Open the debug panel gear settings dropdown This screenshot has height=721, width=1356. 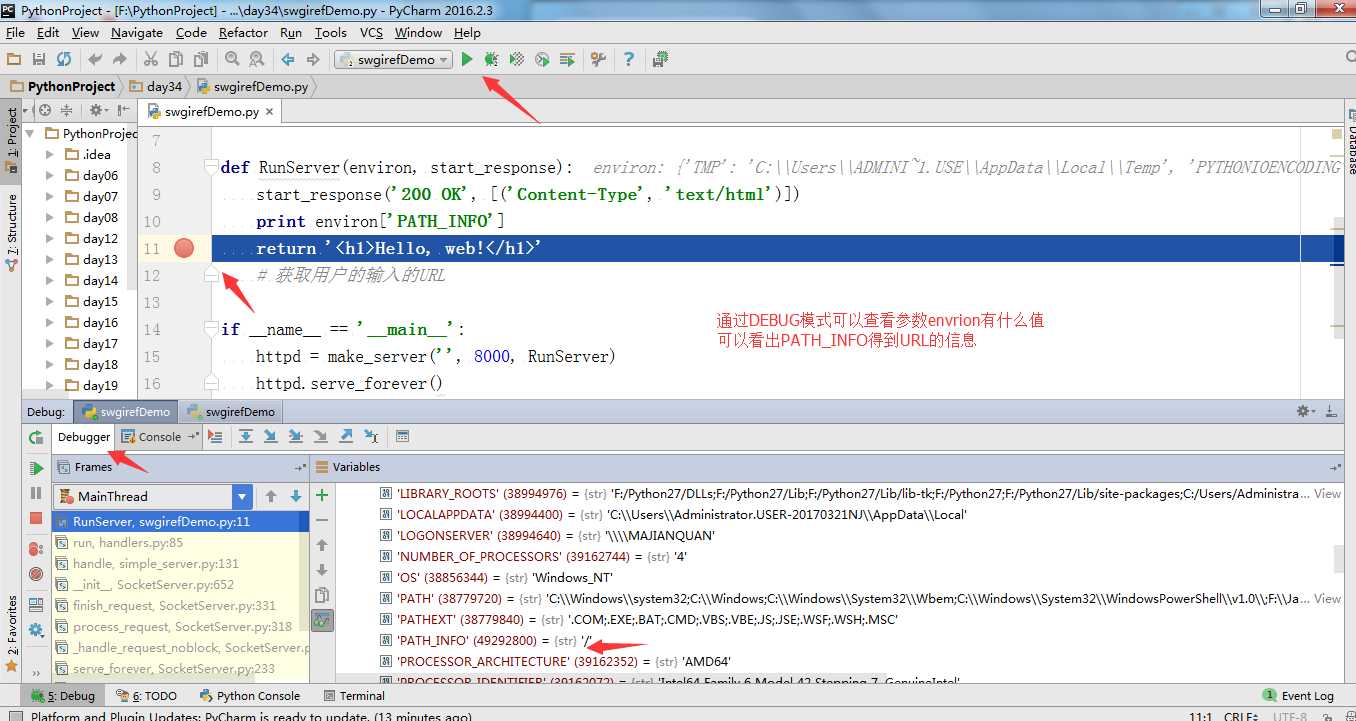point(1306,411)
